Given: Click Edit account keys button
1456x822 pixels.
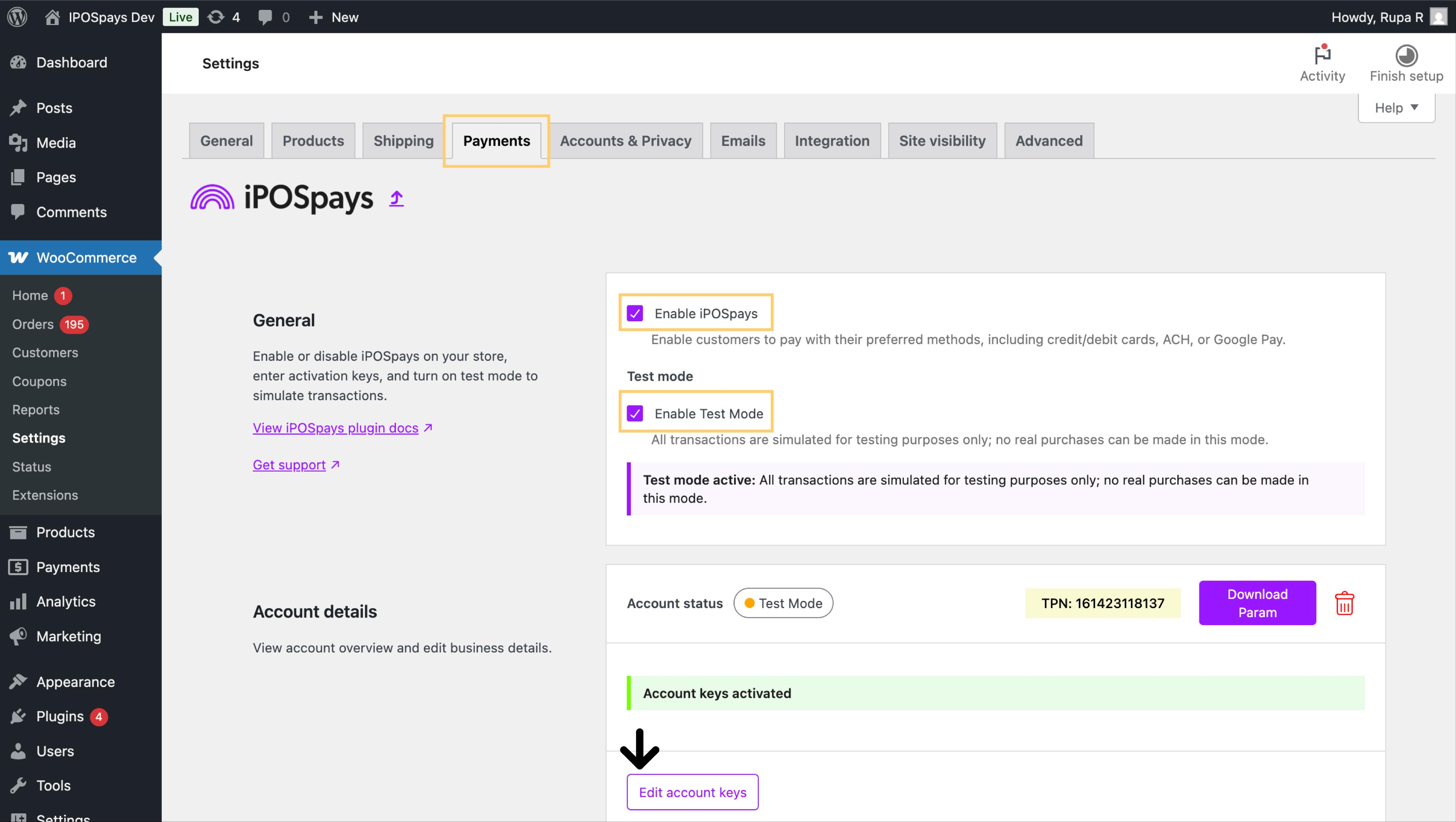Looking at the screenshot, I should [x=692, y=792].
